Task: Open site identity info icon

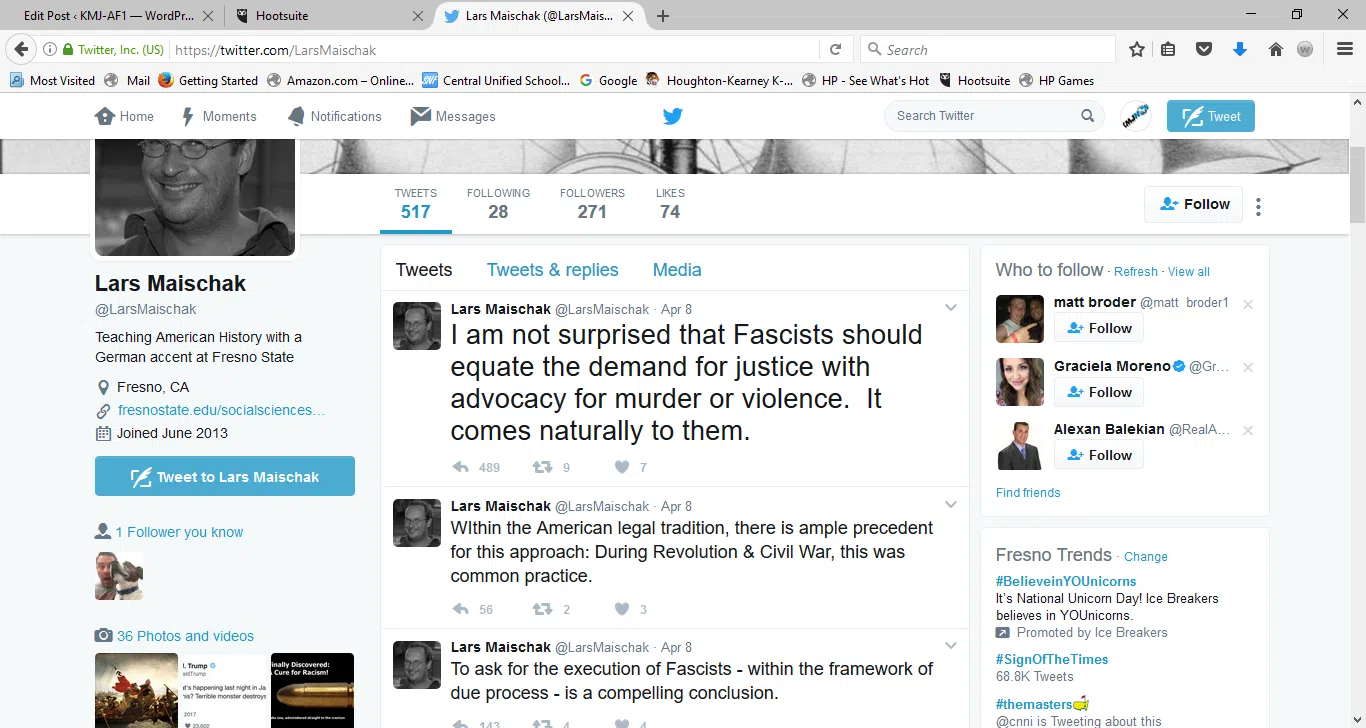Action: [x=49, y=49]
